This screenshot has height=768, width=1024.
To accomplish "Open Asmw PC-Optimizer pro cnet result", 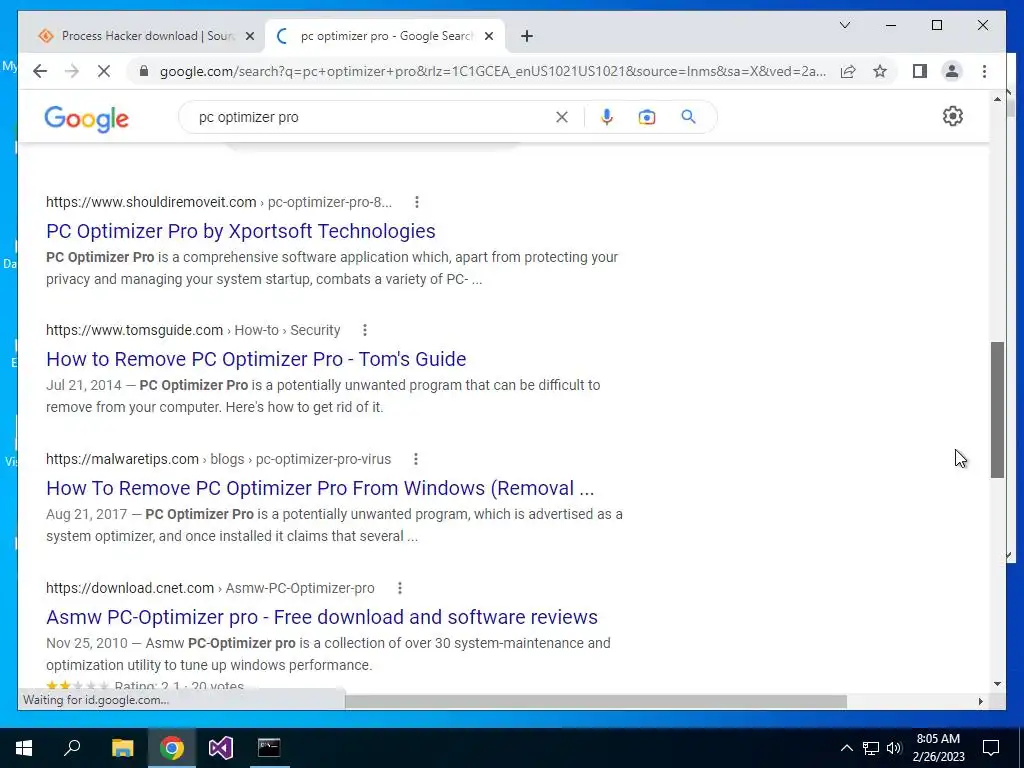I will (x=322, y=617).
